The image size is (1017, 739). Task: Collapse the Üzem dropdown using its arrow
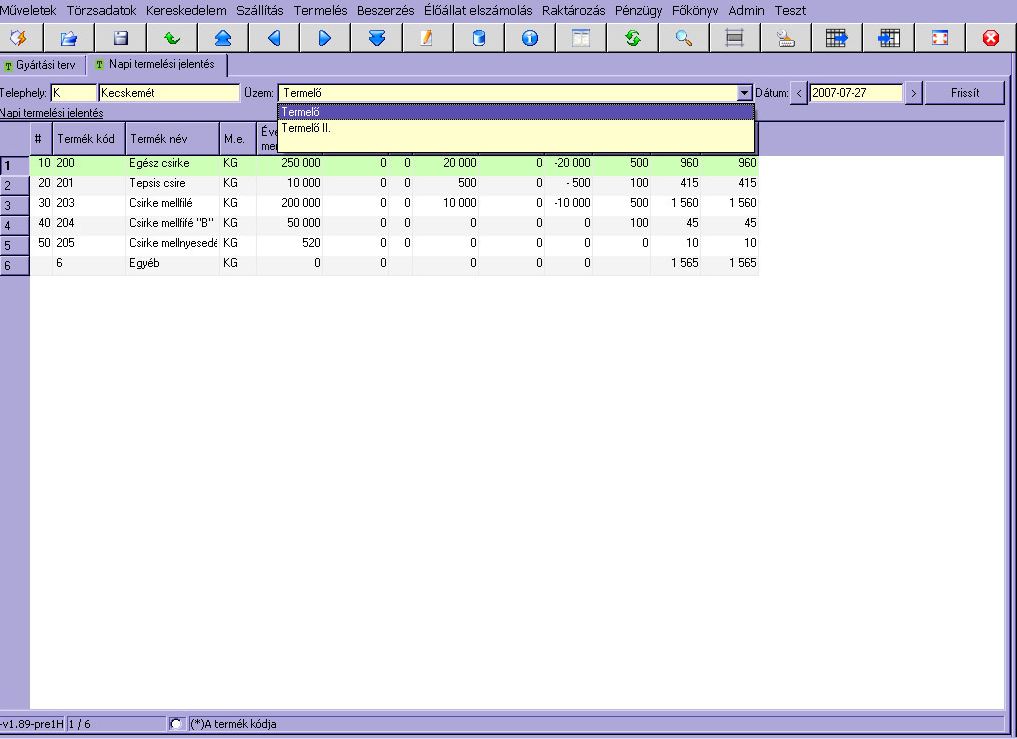pyautogui.click(x=744, y=93)
